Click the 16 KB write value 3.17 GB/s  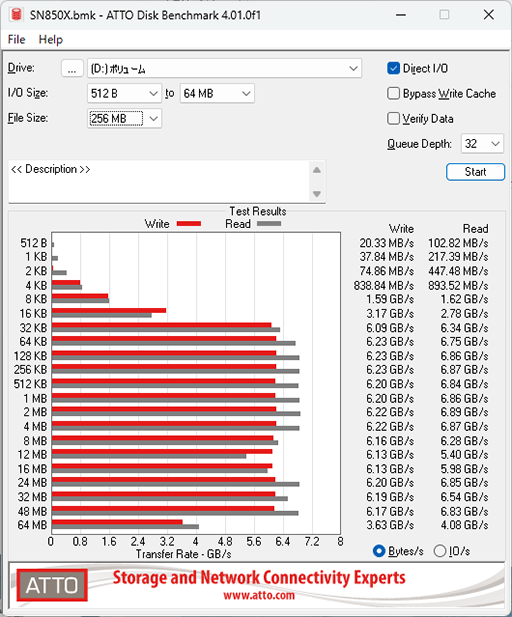[390, 314]
